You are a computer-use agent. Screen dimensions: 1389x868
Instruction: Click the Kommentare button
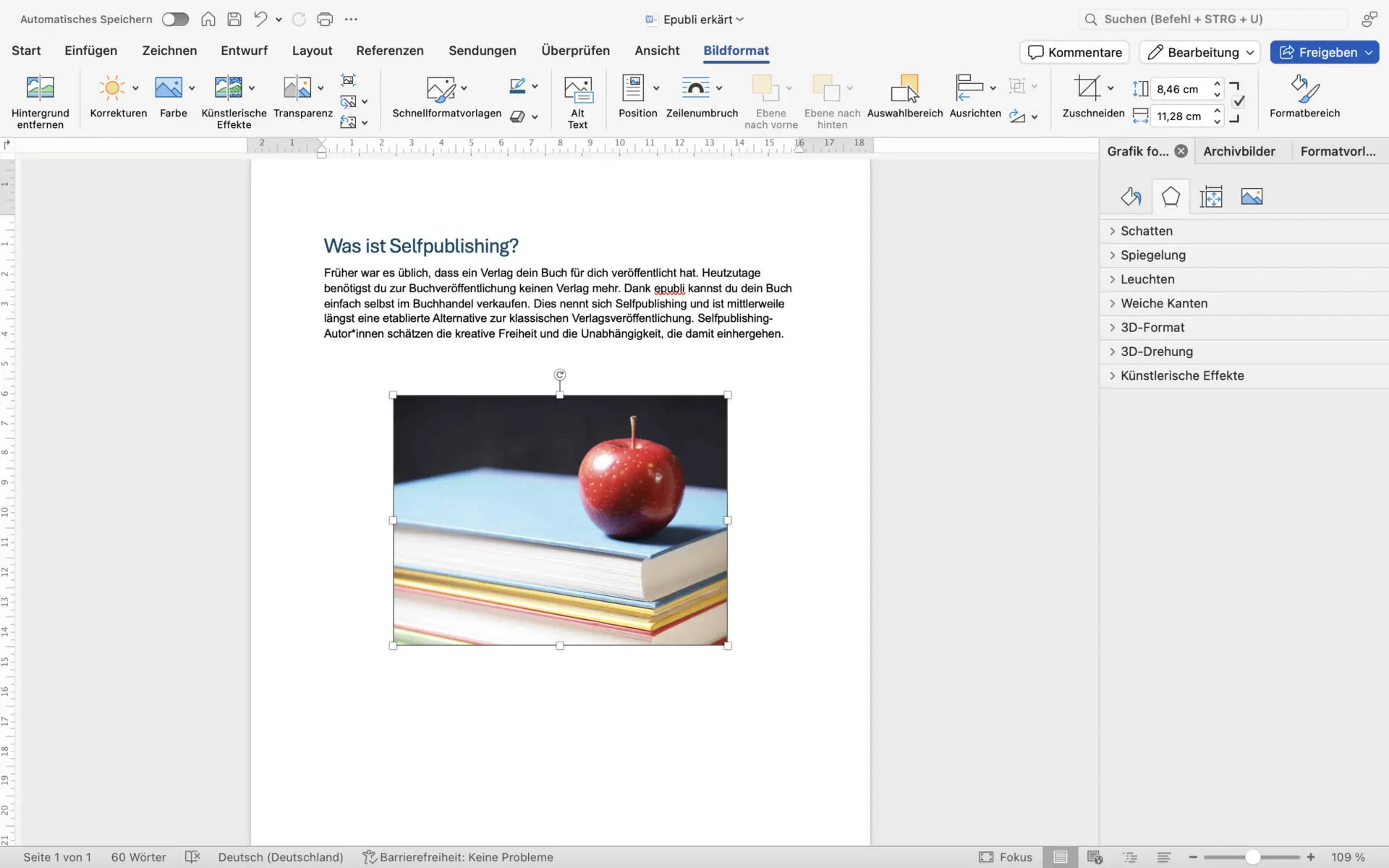(x=1074, y=52)
